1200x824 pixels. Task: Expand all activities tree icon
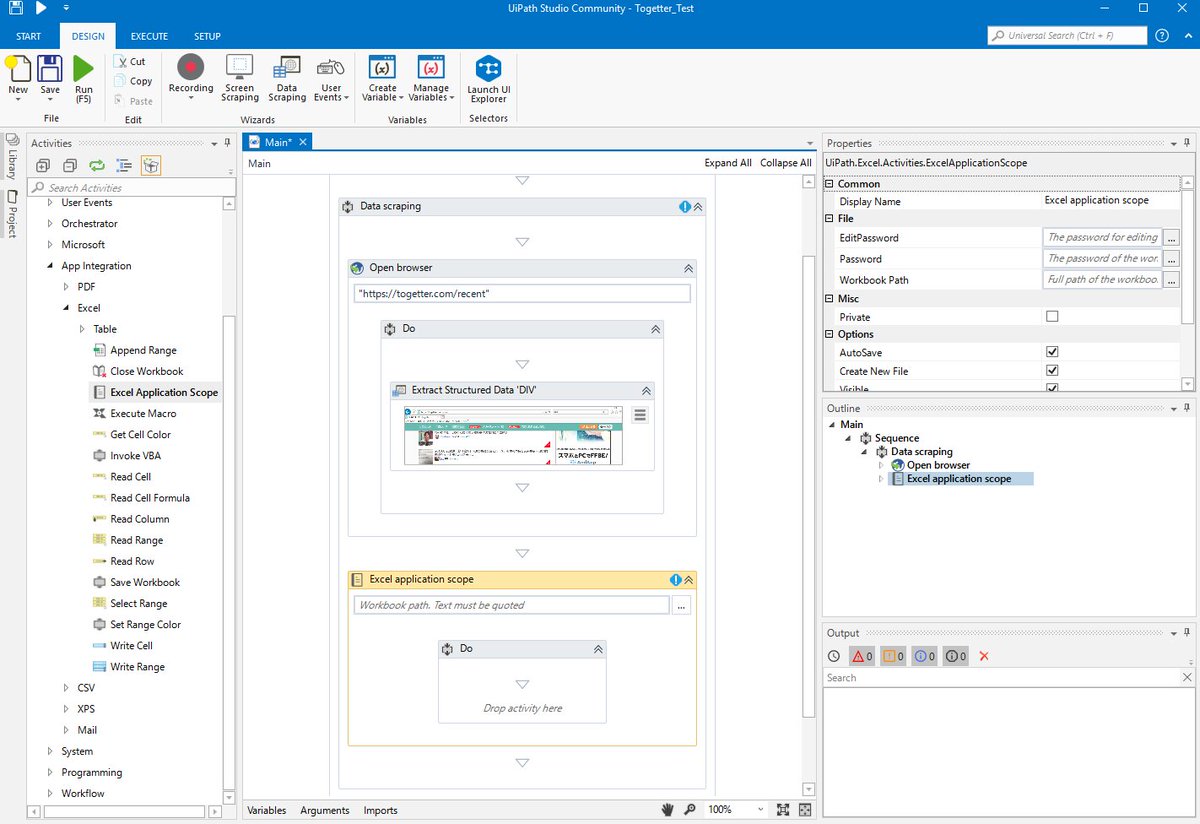coord(43,165)
